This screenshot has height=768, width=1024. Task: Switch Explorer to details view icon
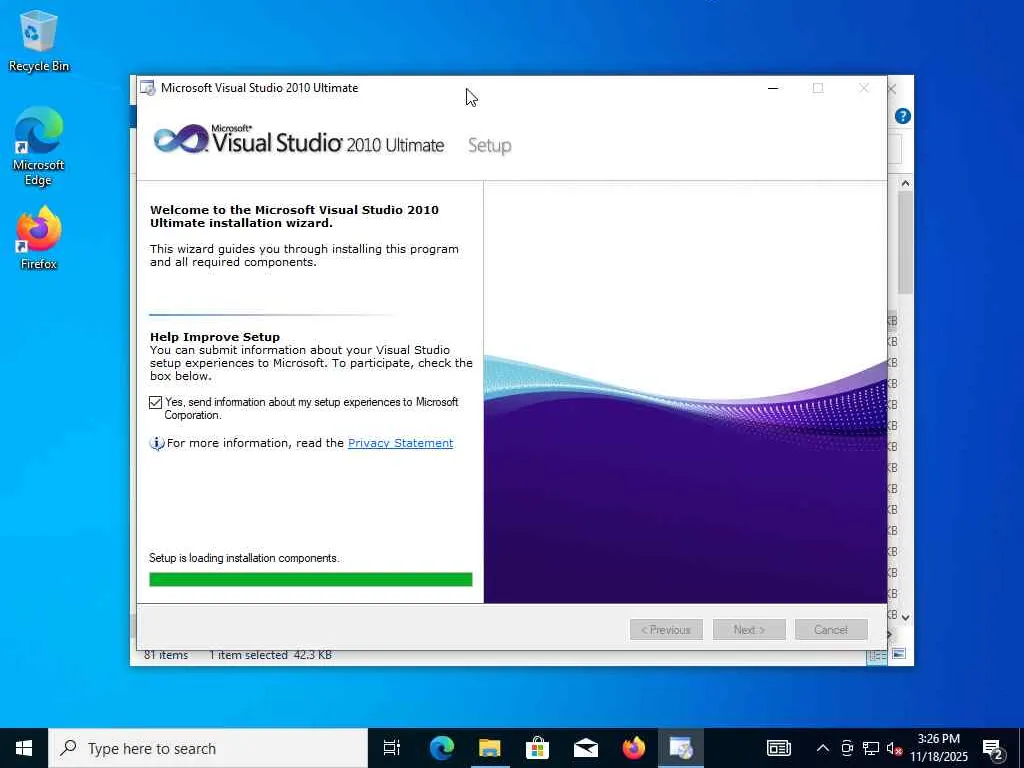876,655
